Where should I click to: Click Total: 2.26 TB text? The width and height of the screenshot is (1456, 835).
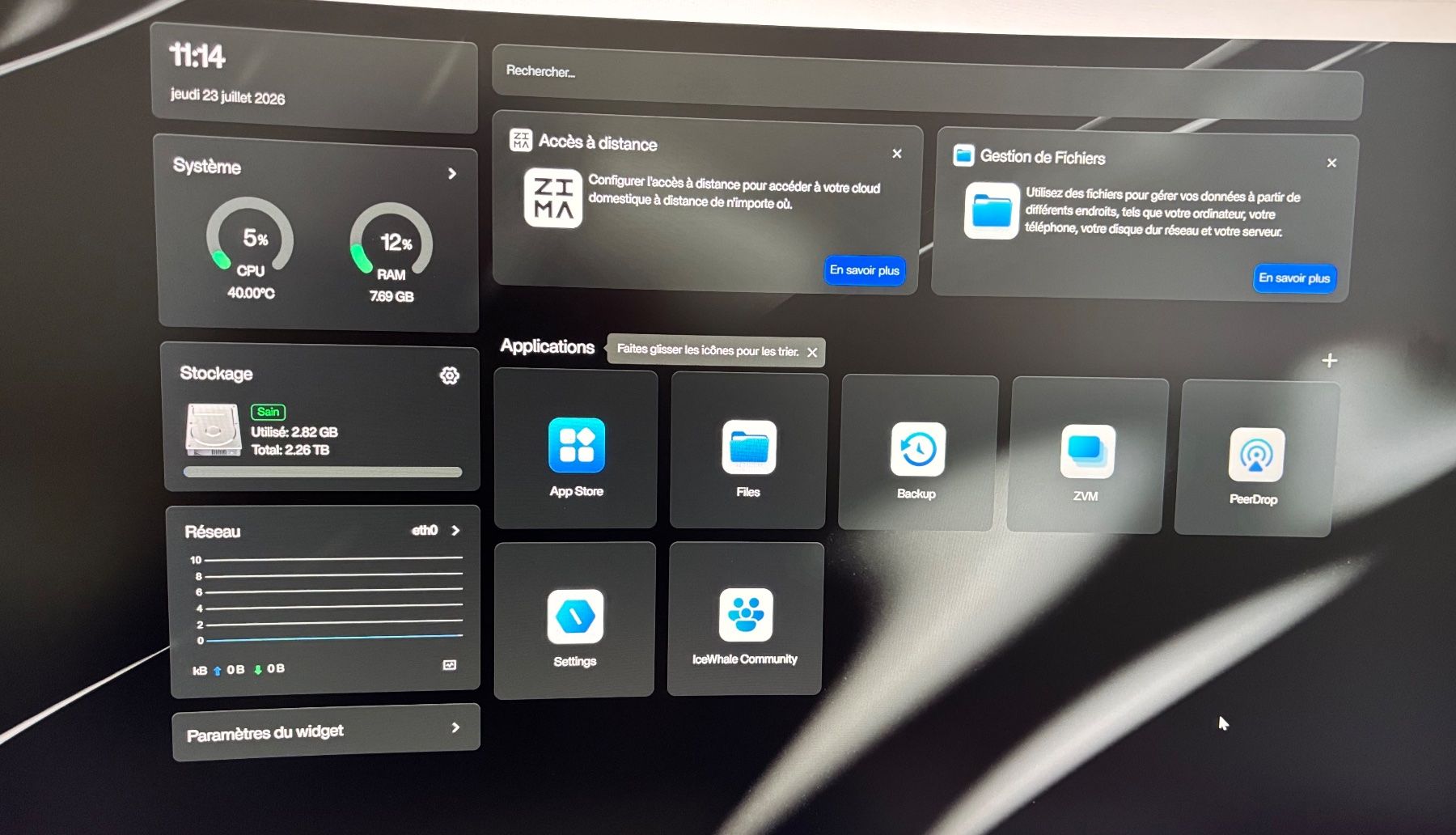tap(290, 450)
